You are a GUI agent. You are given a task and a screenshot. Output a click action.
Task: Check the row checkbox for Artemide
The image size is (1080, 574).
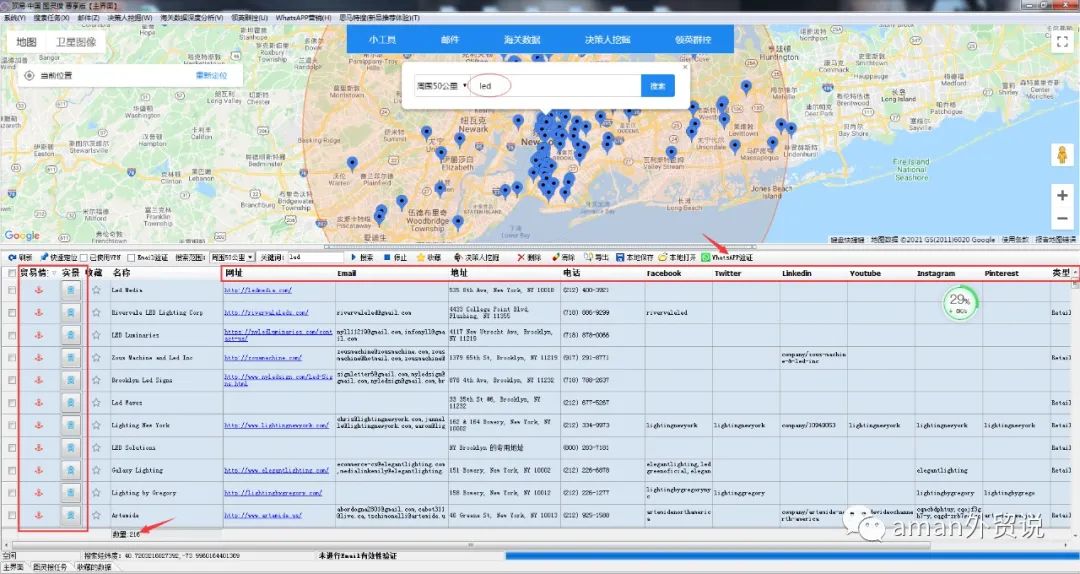click(12, 515)
